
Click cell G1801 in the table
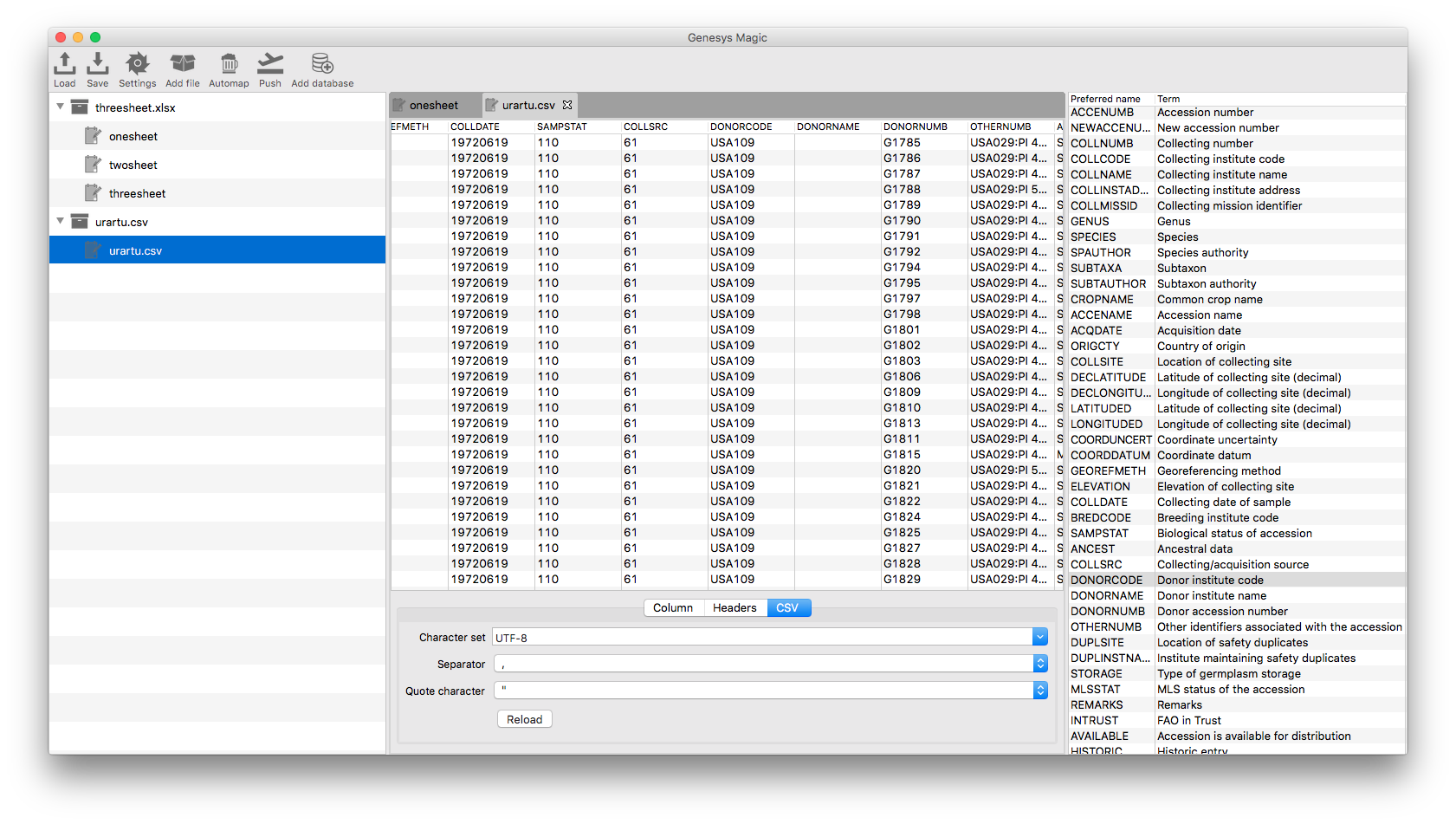(x=924, y=329)
